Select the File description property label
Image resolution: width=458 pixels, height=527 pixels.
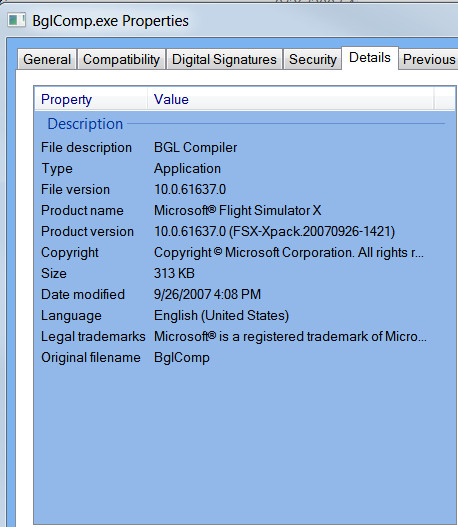tap(86, 148)
